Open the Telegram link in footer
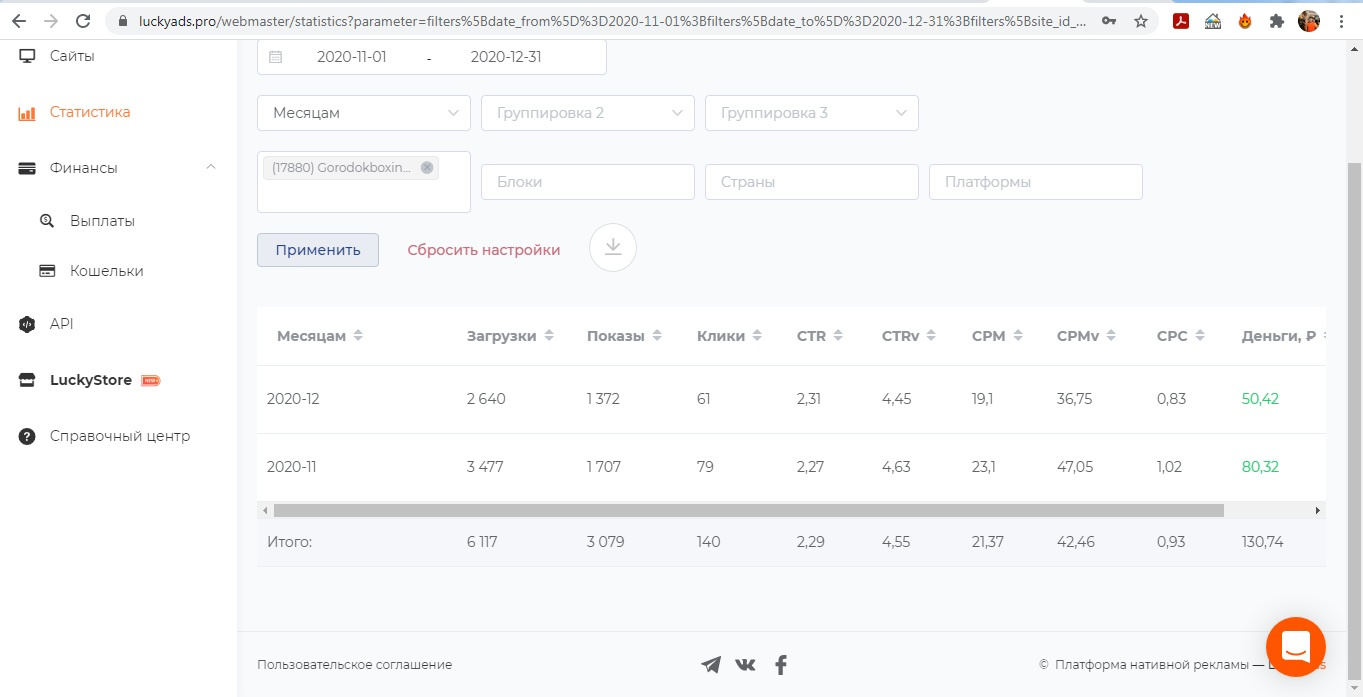The image size is (1363, 697). pyautogui.click(x=711, y=664)
